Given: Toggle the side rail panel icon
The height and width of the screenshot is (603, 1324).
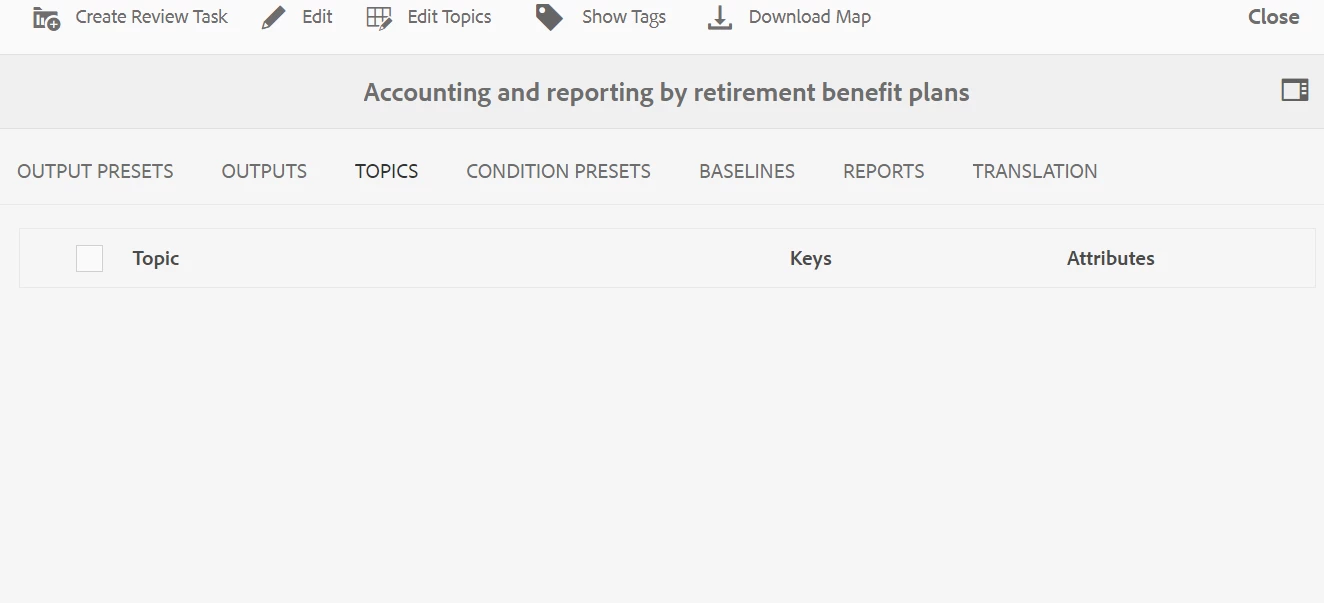Looking at the screenshot, I should click(1295, 91).
